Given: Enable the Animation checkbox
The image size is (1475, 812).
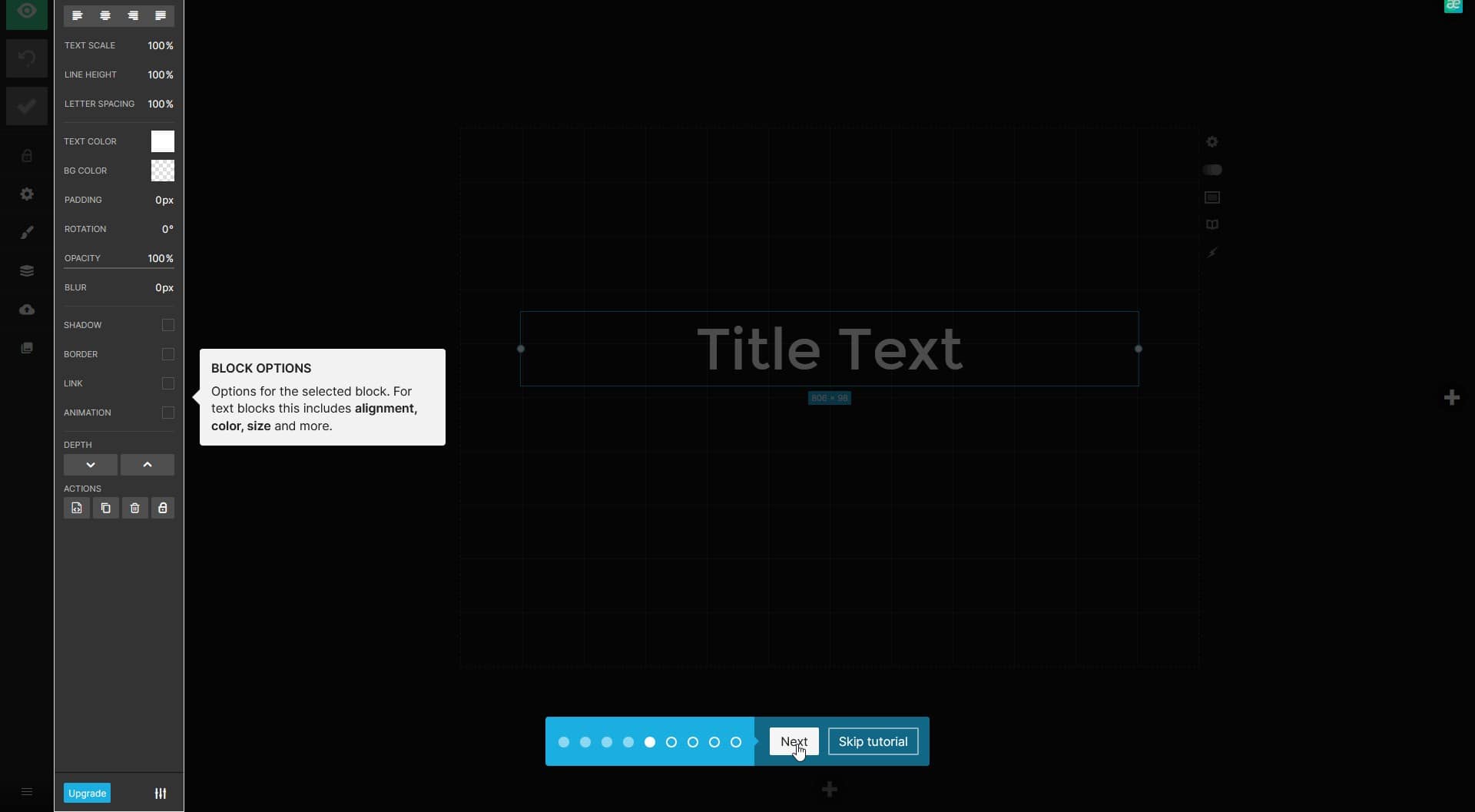Looking at the screenshot, I should (x=168, y=413).
